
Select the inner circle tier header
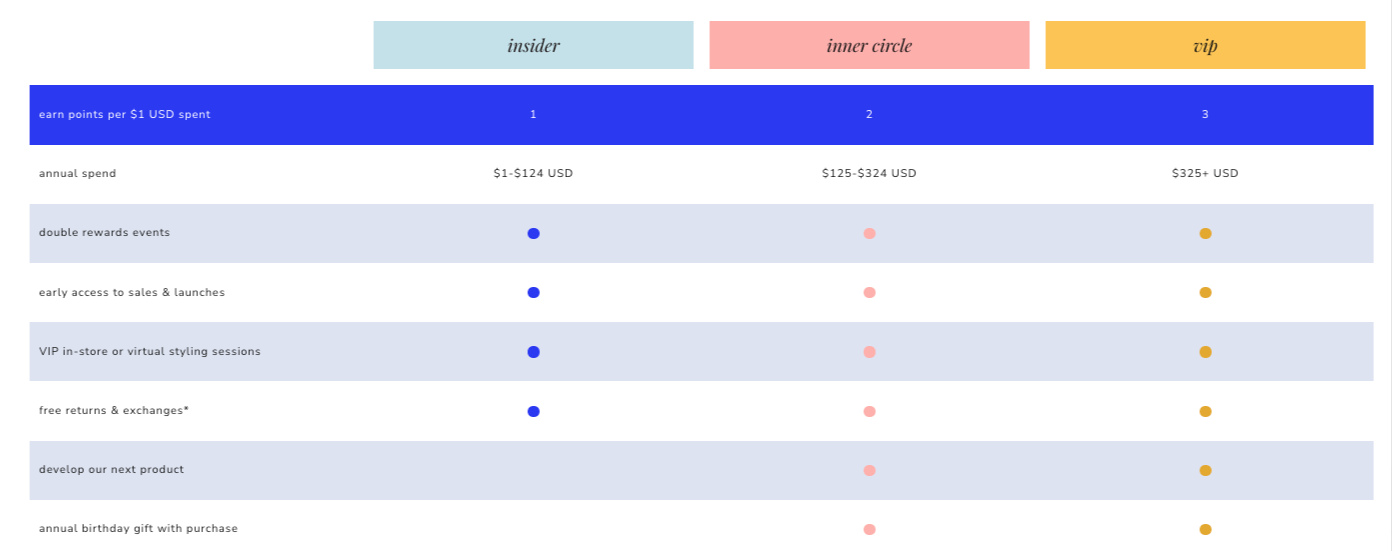pos(869,45)
